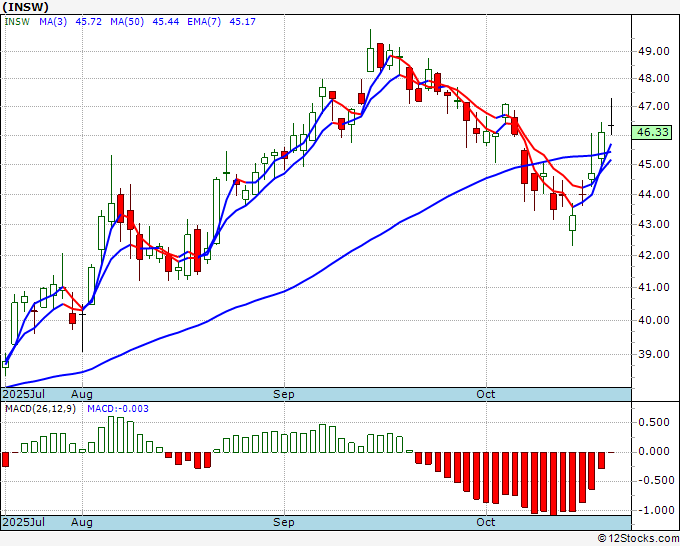Click the Aug label on MACD axis

tap(82, 522)
